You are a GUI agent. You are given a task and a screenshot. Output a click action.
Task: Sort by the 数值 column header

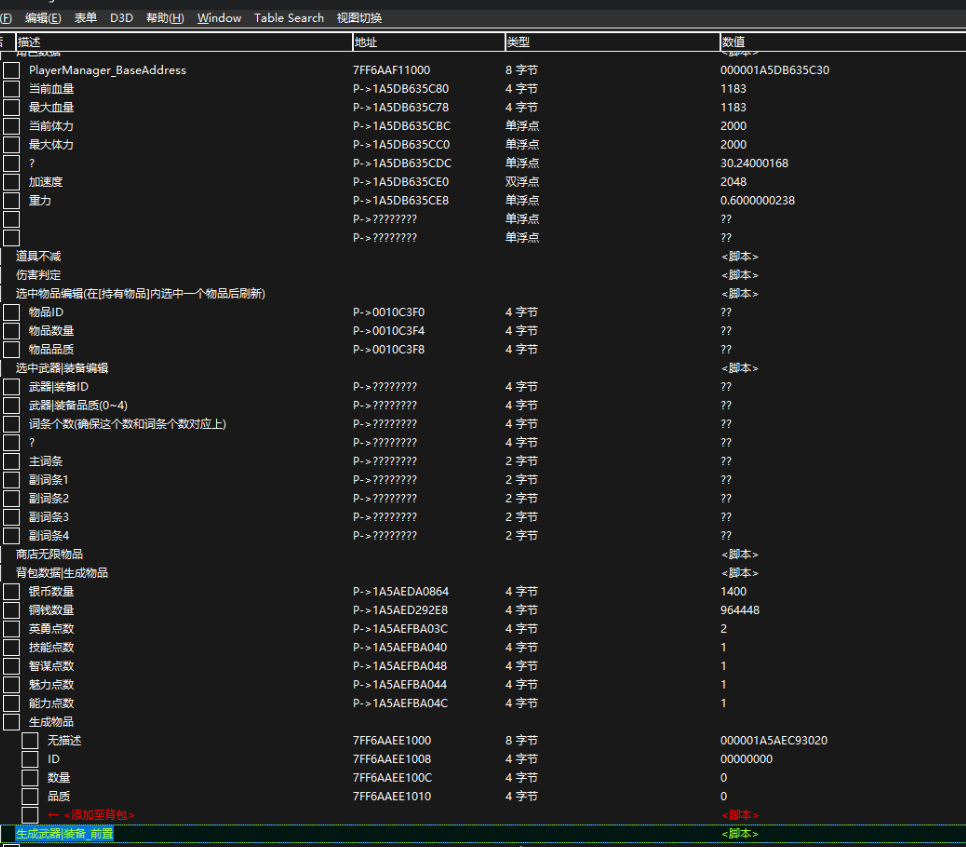tap(733, 42)
